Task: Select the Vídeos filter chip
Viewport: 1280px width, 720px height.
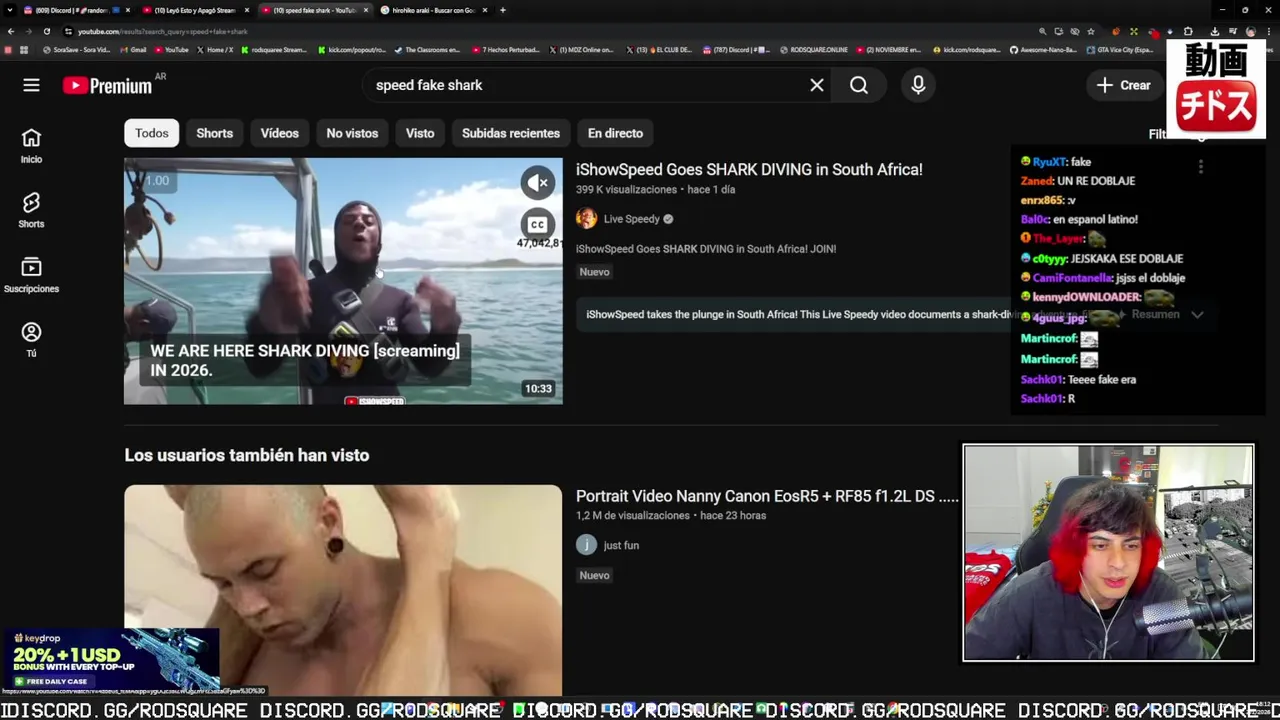Action: coord(280,133)
